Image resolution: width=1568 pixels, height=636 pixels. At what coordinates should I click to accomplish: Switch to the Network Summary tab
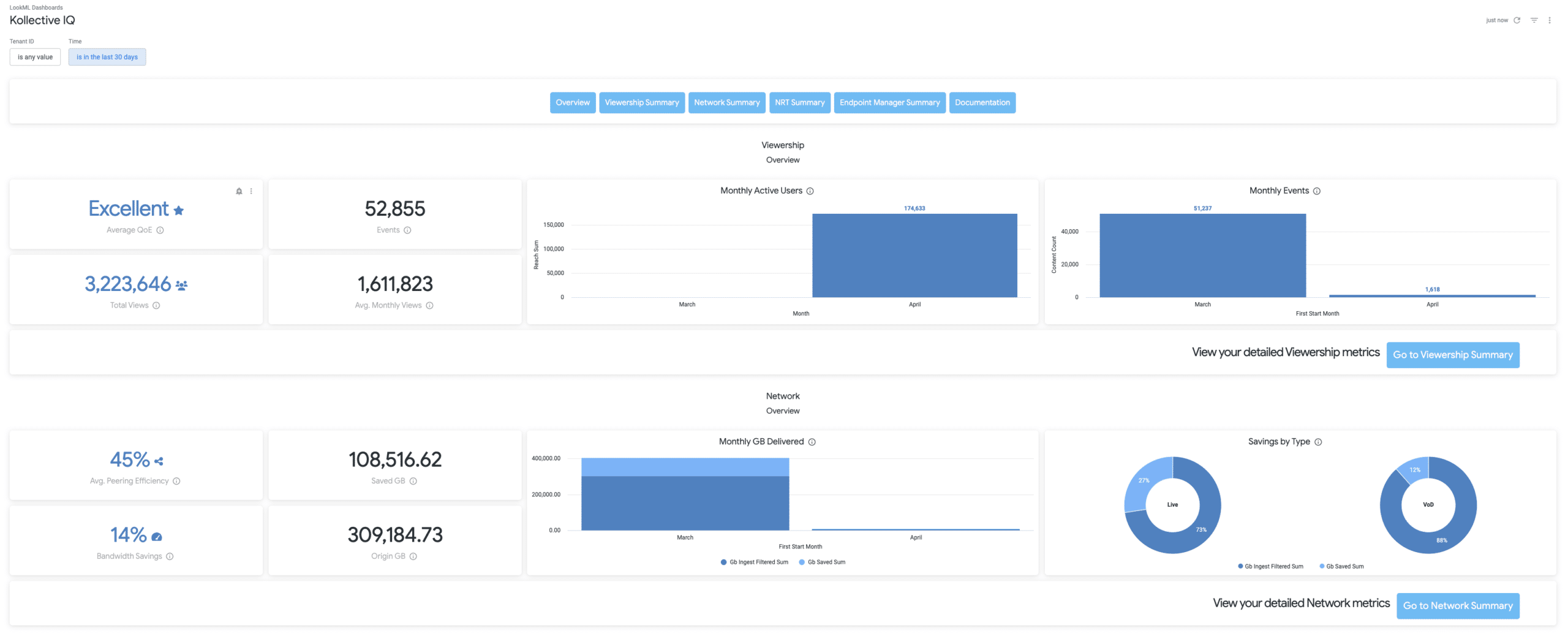[726, 102]
